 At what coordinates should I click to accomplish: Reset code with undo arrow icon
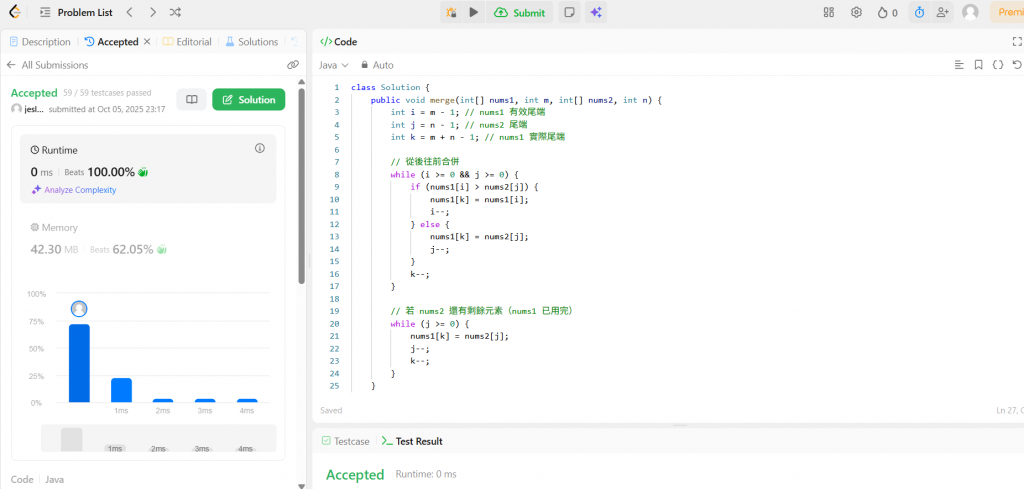point(1017,65)
